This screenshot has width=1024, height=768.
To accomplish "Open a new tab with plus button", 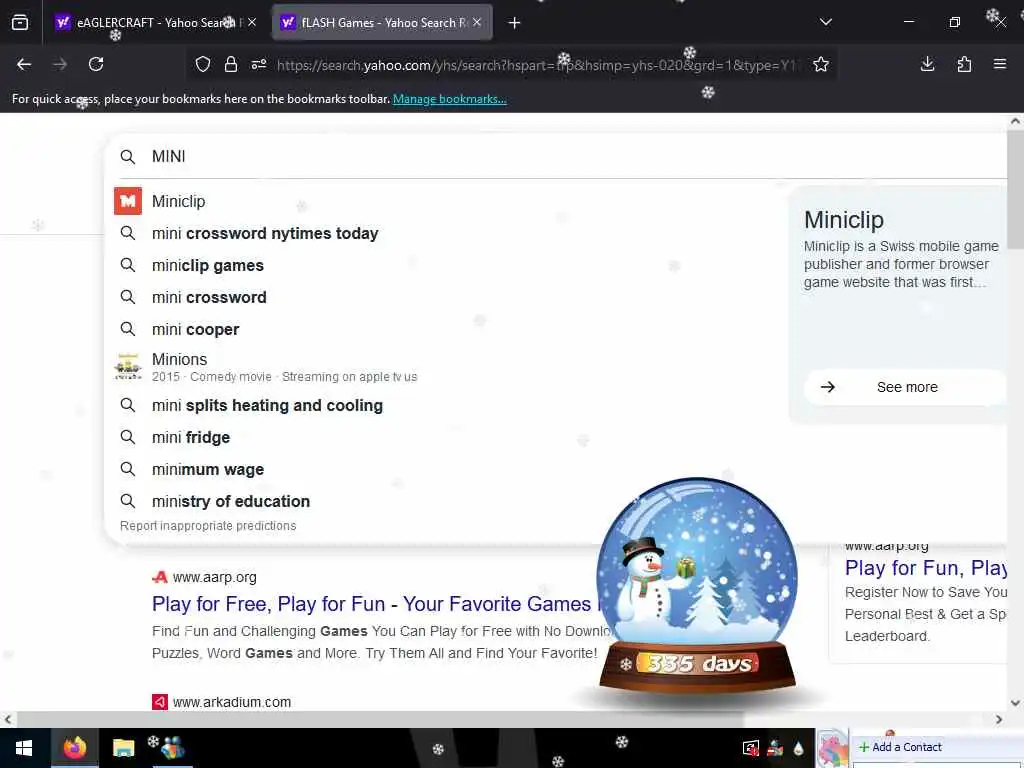I will (x=515, y=23).
